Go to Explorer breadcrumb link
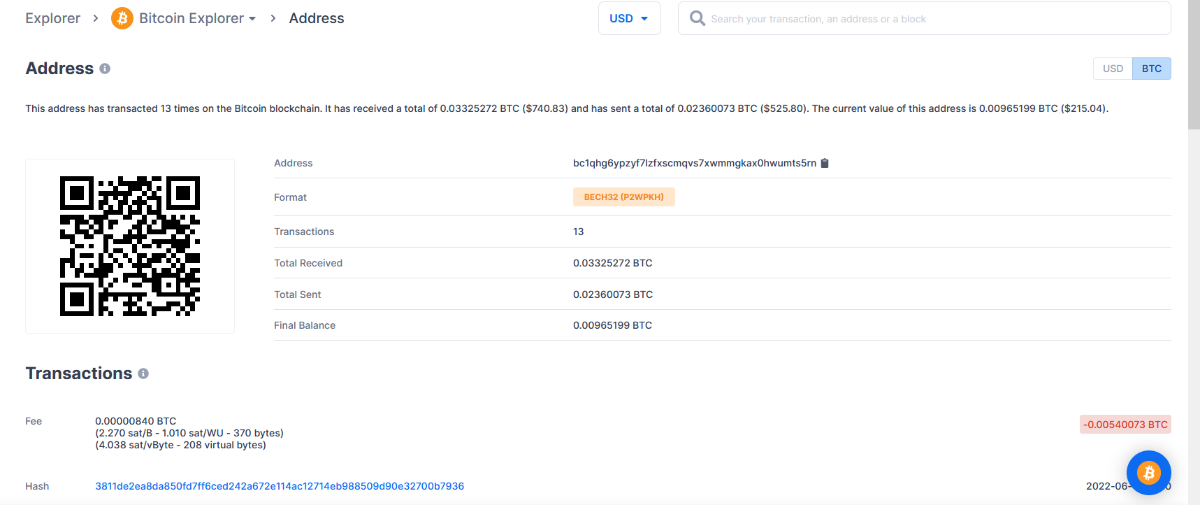Screen dimensions: 1200x505 tap(52, 18)
